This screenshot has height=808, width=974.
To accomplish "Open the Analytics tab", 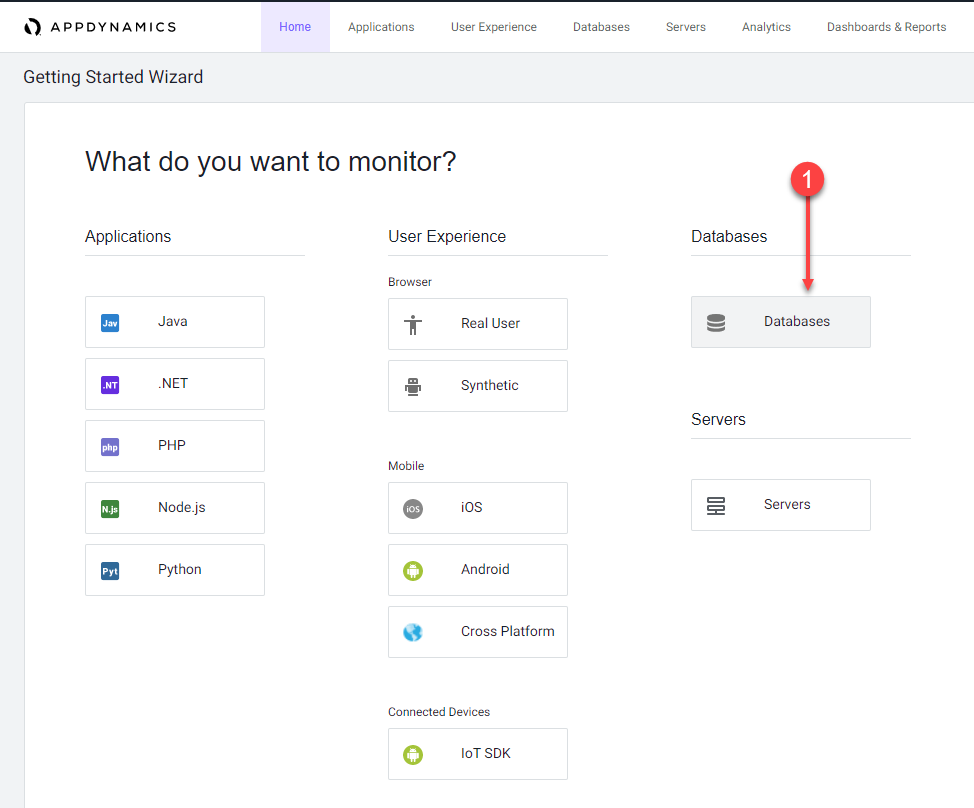I will [767, 27].
